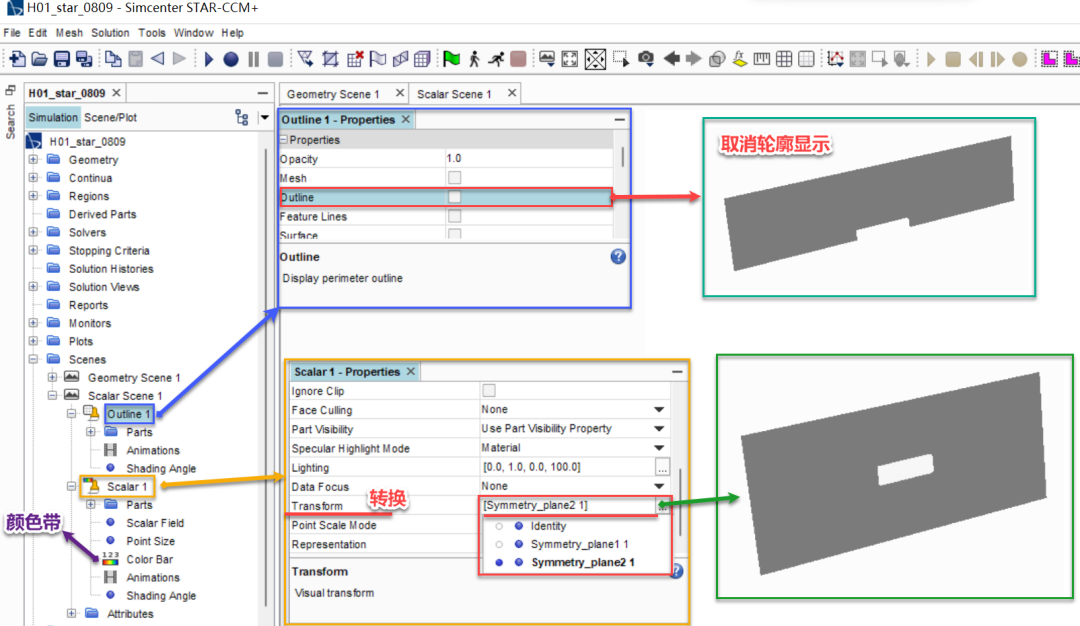Open the Face Culling dropdown
Image resolution: width=1080 pixels, height=626 pixels.
pos(659,410)
